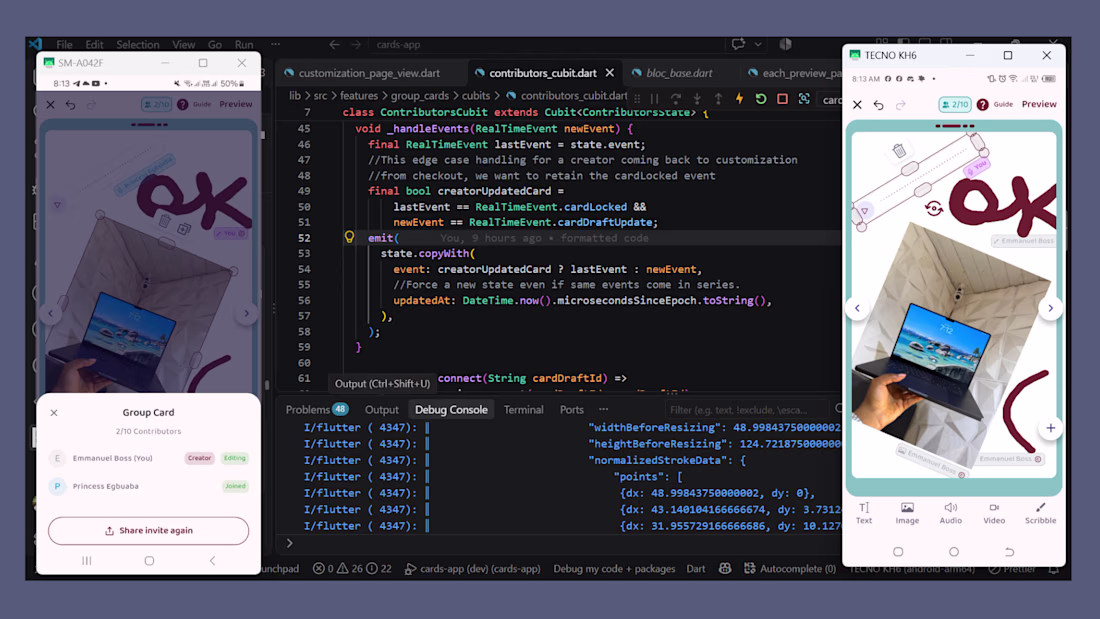Open the 2/10 contributors badge in TECNO
Image resolution: width=1100 pixels, height=619 pixels.
pyautogui.click(x=955, y=105)
